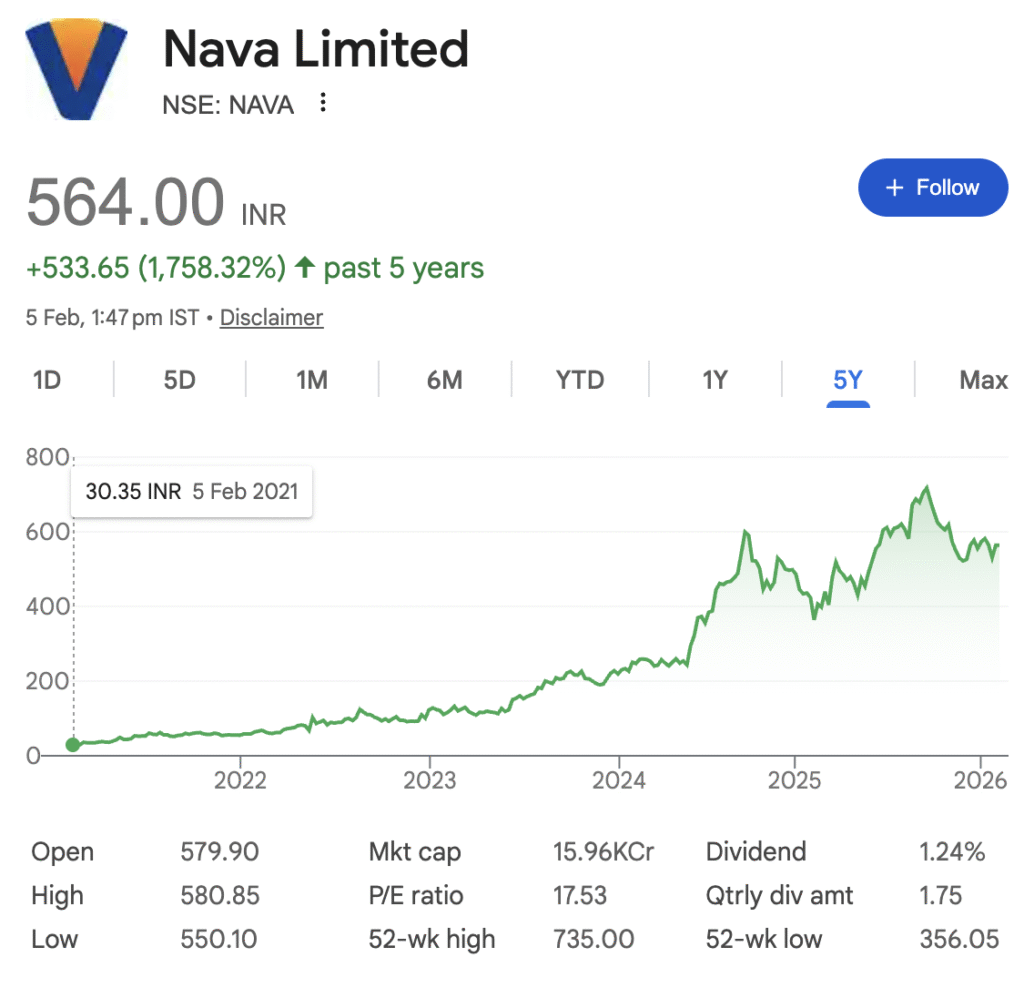Click the NSE: NAVA ticker text
Viewport: 1024px width, 988px height.
pyautogui.click(x=228, y=104)
